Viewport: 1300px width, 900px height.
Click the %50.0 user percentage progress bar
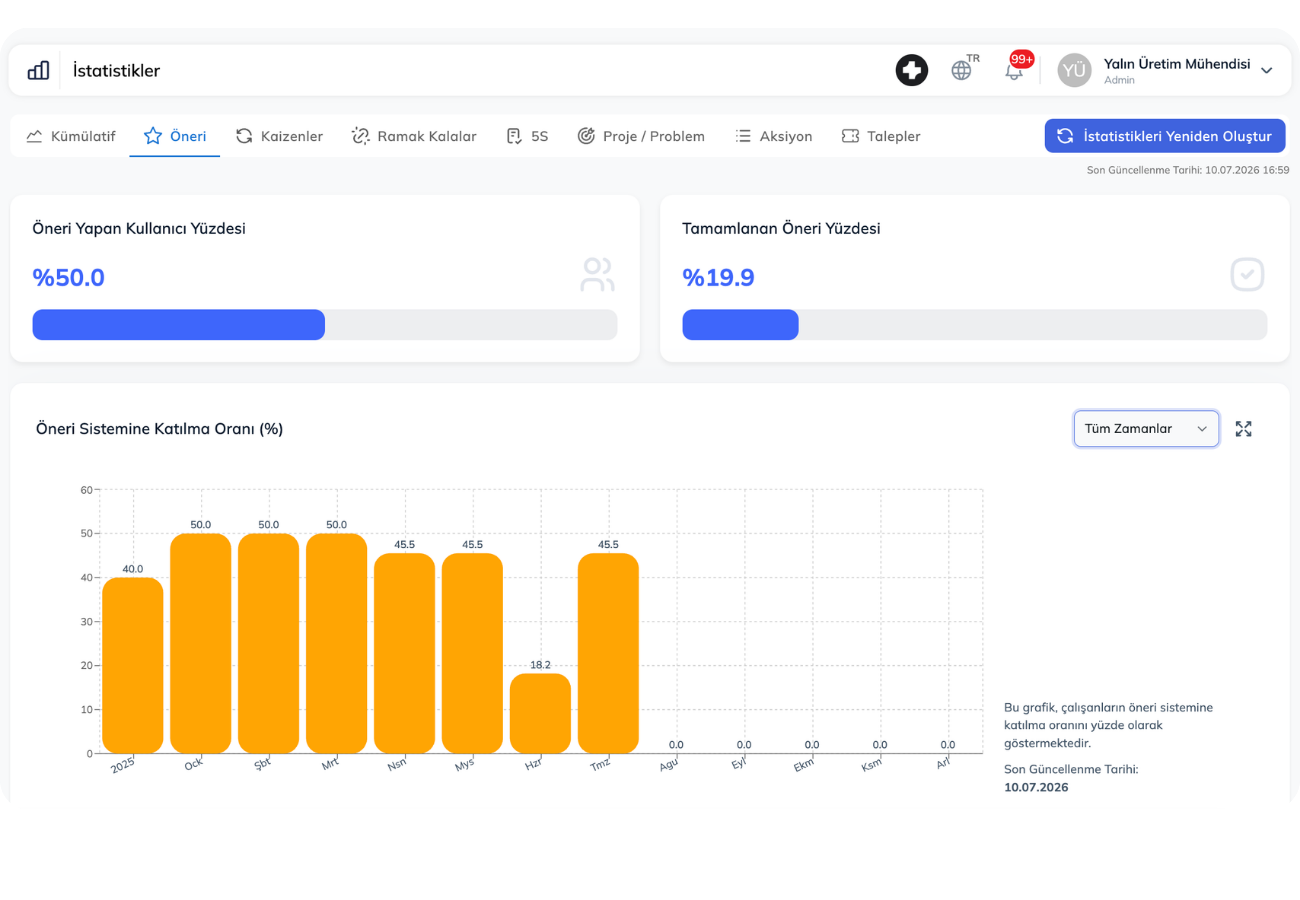325,325
